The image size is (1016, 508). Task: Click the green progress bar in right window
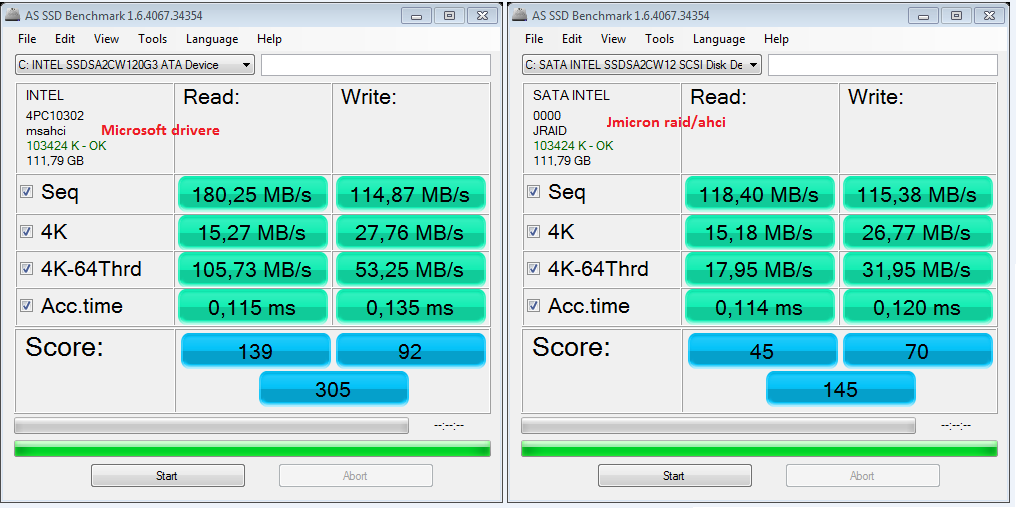759,448
